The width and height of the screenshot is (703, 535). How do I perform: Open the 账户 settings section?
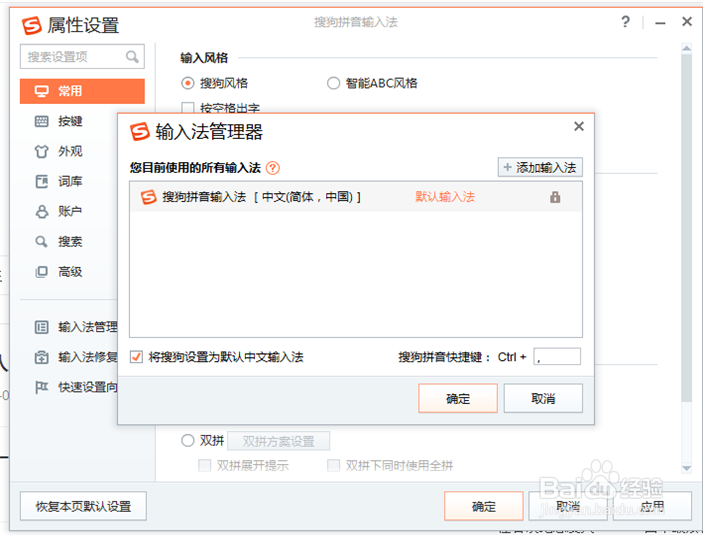(70, 211)
